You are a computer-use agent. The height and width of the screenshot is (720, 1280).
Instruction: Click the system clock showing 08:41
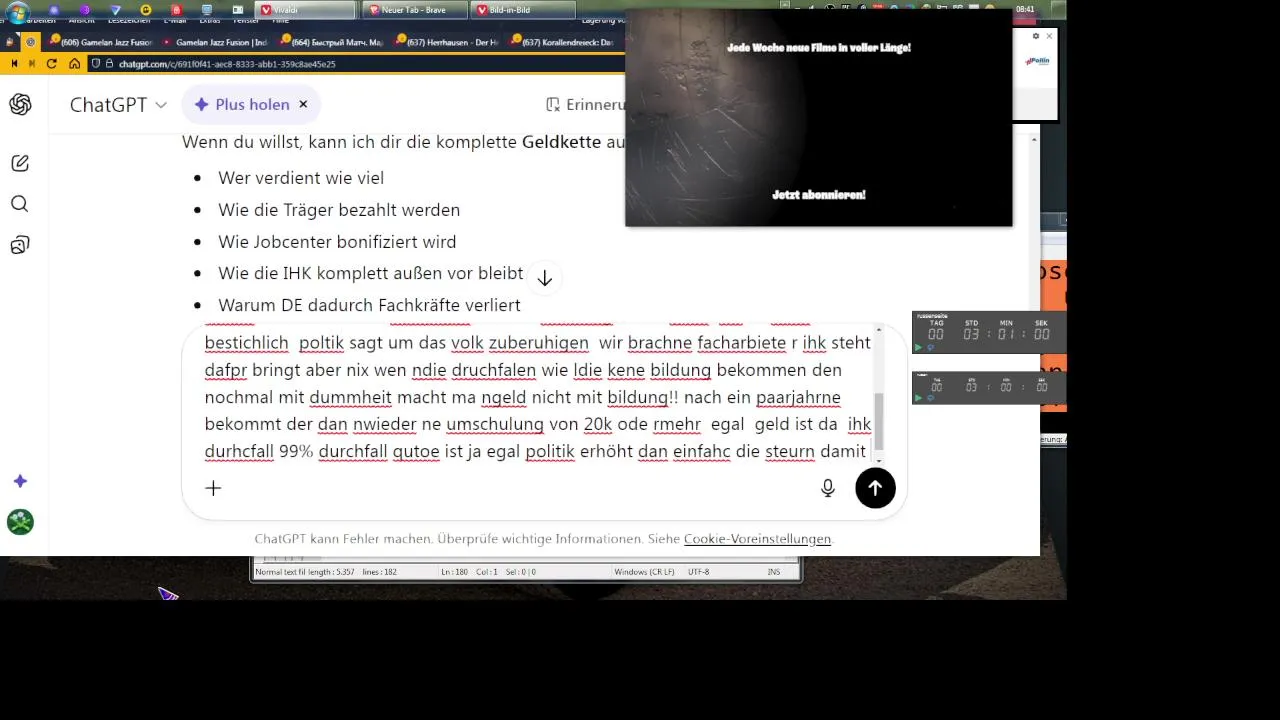coord(1025,9)
